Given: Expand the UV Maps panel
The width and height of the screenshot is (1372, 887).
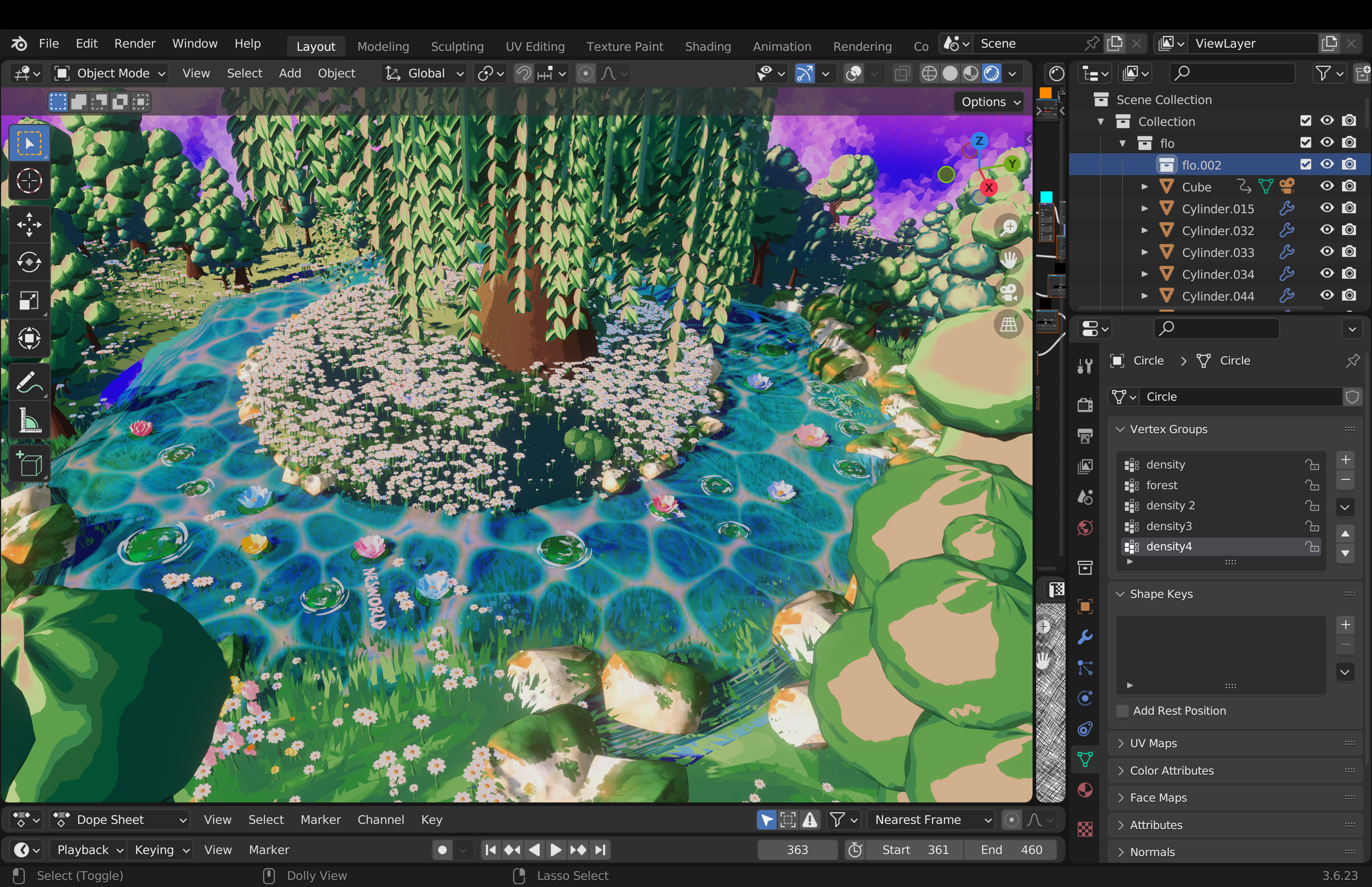Looking at the screenshot, I should 1153,743.
